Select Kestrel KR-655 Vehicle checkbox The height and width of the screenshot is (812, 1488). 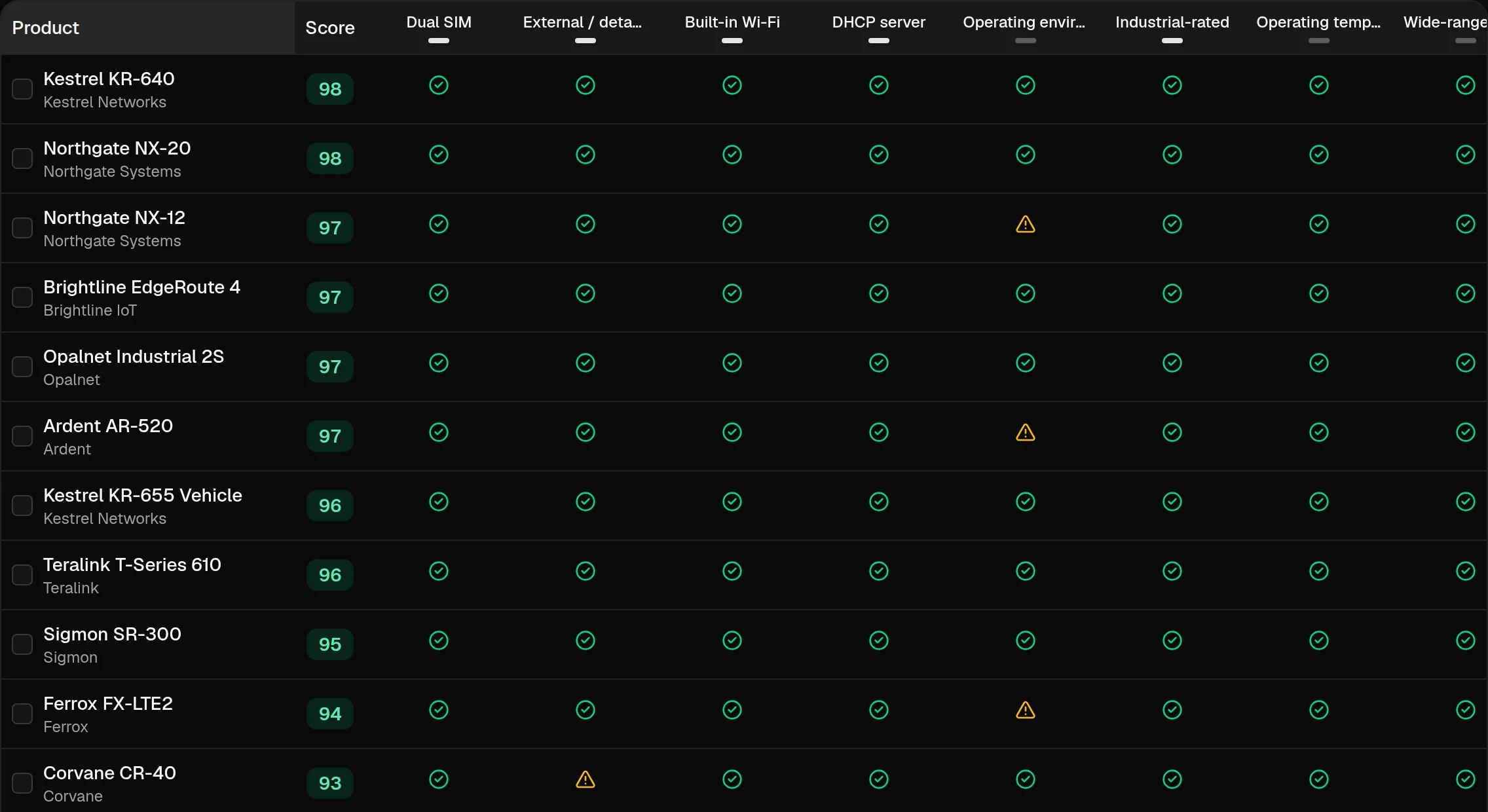point(22,506)
